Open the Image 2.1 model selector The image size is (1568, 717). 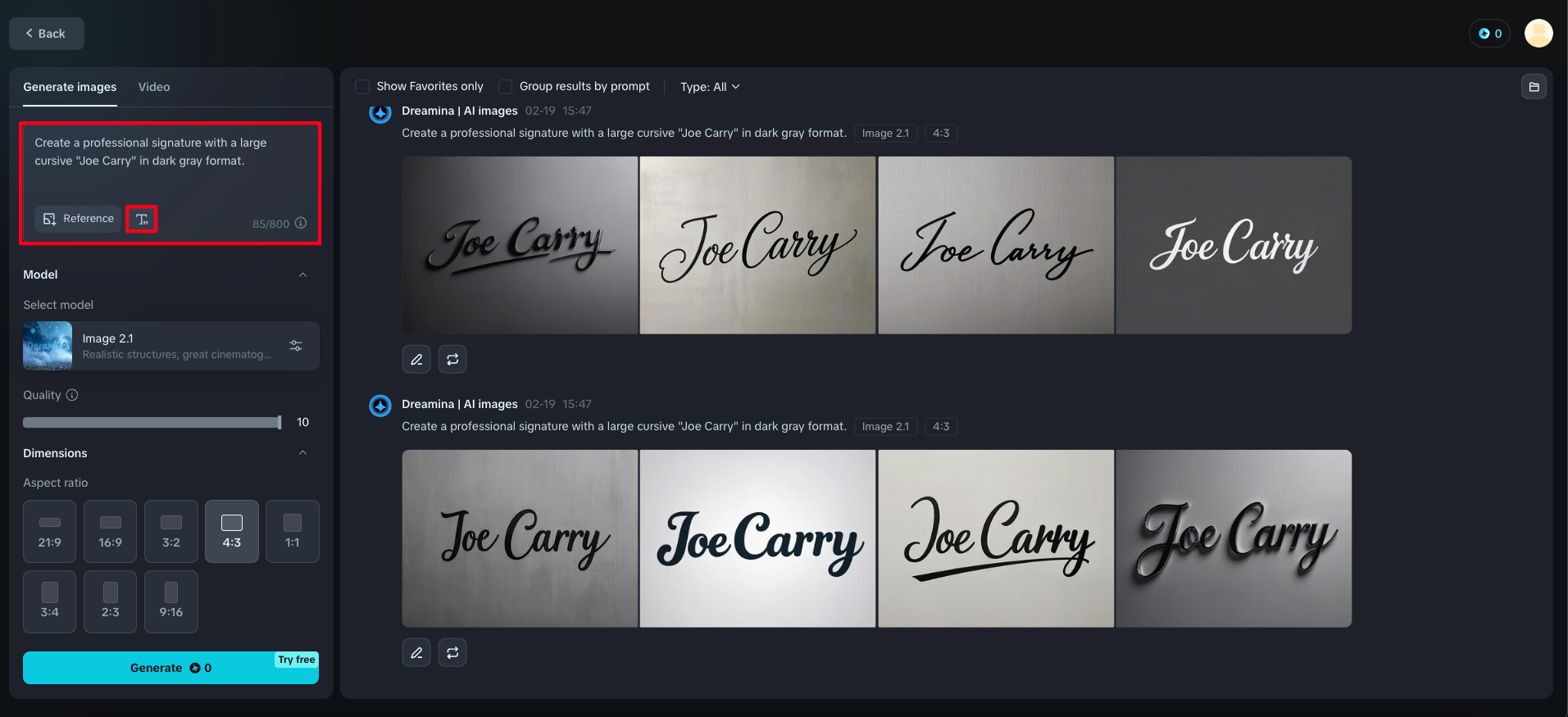pyautogui.click(x=171, y=346)
